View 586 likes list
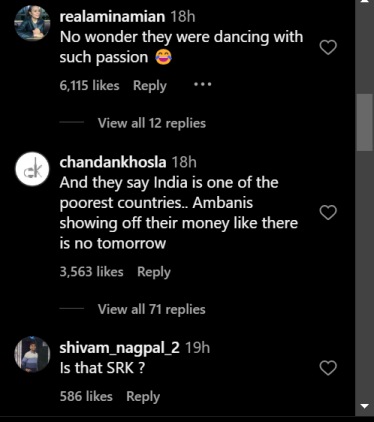The height and width of the screenshot is (422, 374). 86,396
